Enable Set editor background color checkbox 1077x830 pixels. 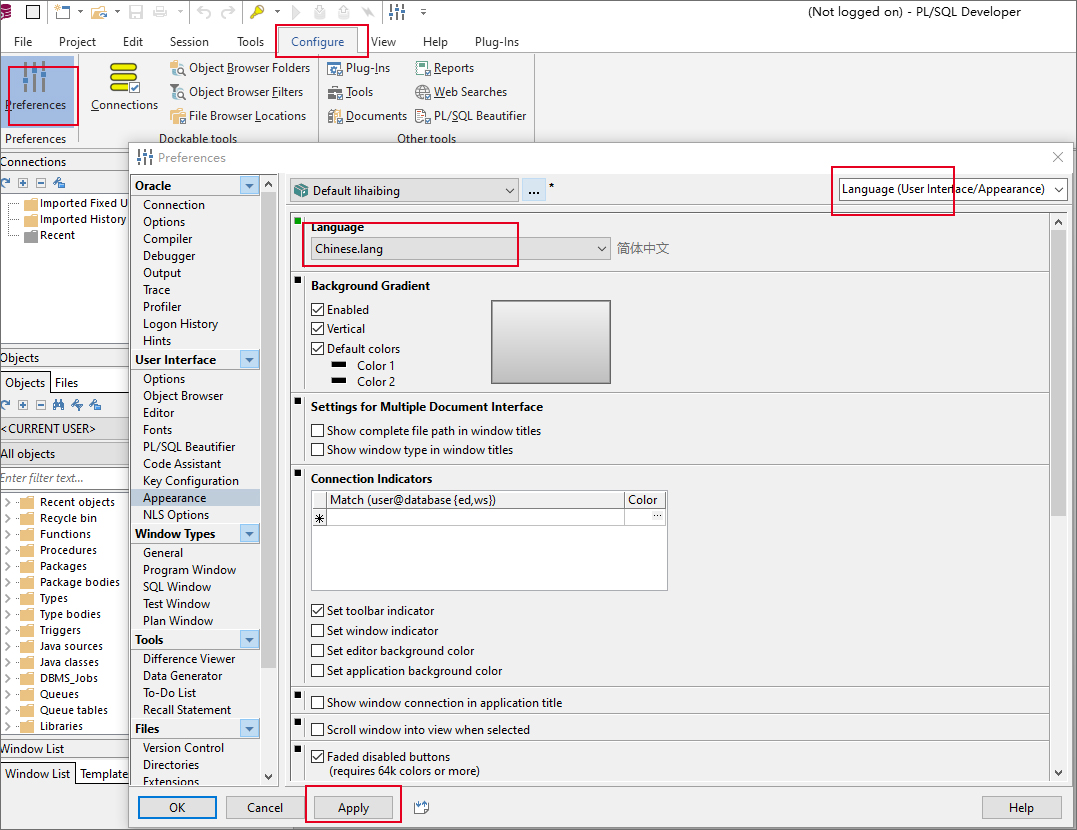tap(317, 651)
